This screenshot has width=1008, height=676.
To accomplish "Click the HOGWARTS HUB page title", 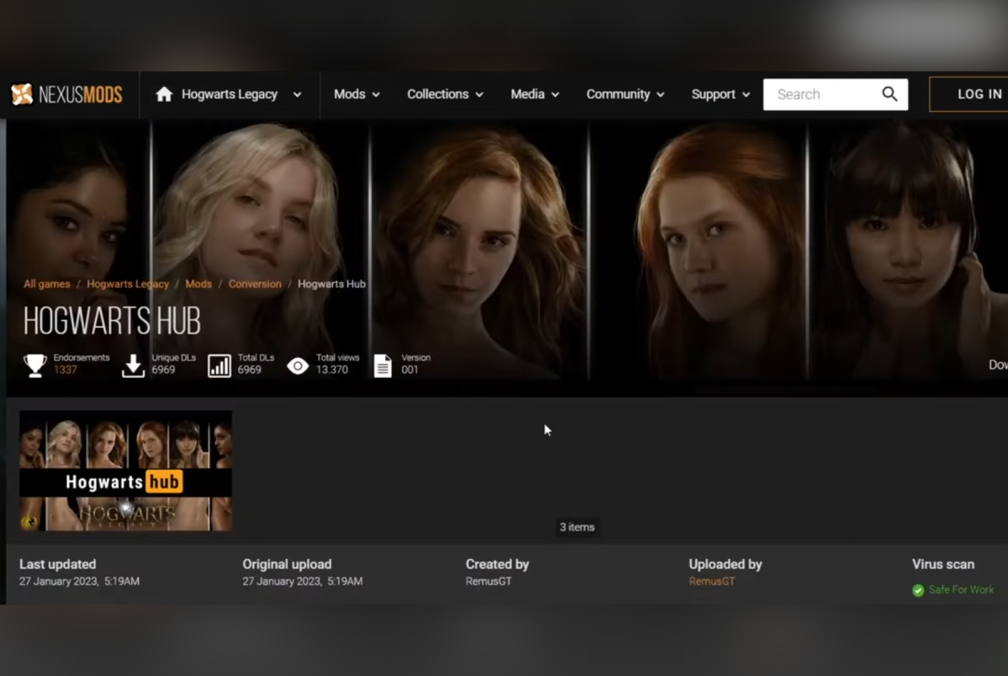I will (112, 321).
